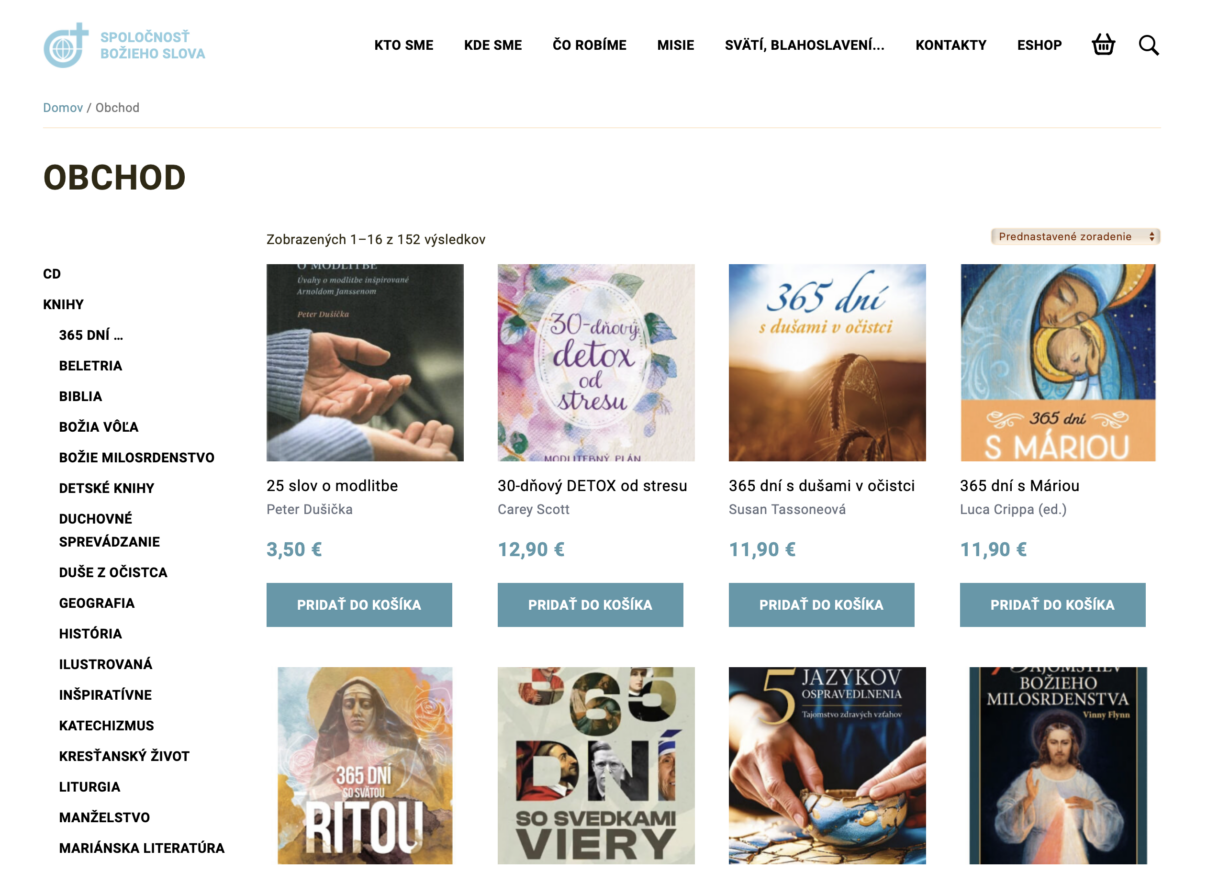Open the 30-dňový DETOX od stresu title link
This screenshot has width=1207, height=872.
tap(592, 486)
